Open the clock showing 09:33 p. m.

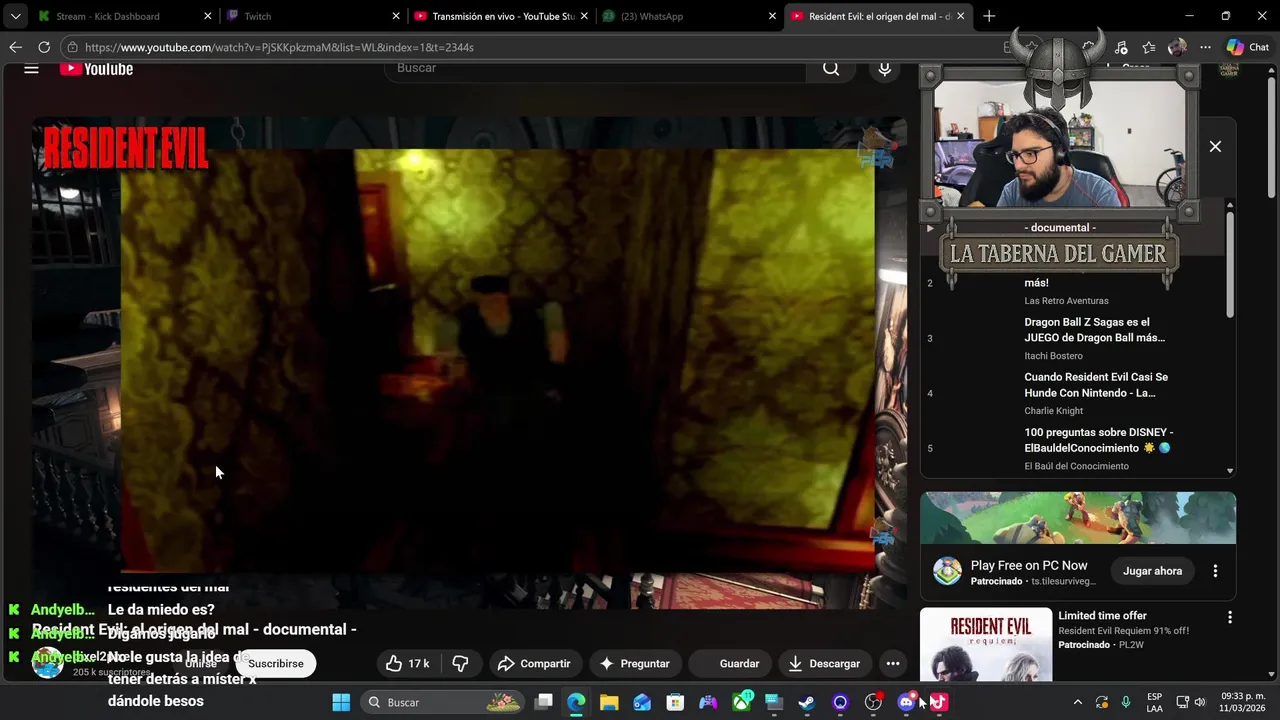coord(1243,702)
